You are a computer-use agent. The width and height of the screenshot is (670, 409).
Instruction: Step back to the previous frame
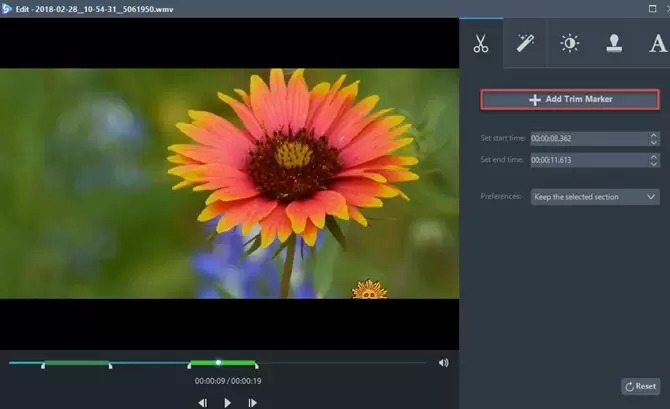(x=202, y=402)
